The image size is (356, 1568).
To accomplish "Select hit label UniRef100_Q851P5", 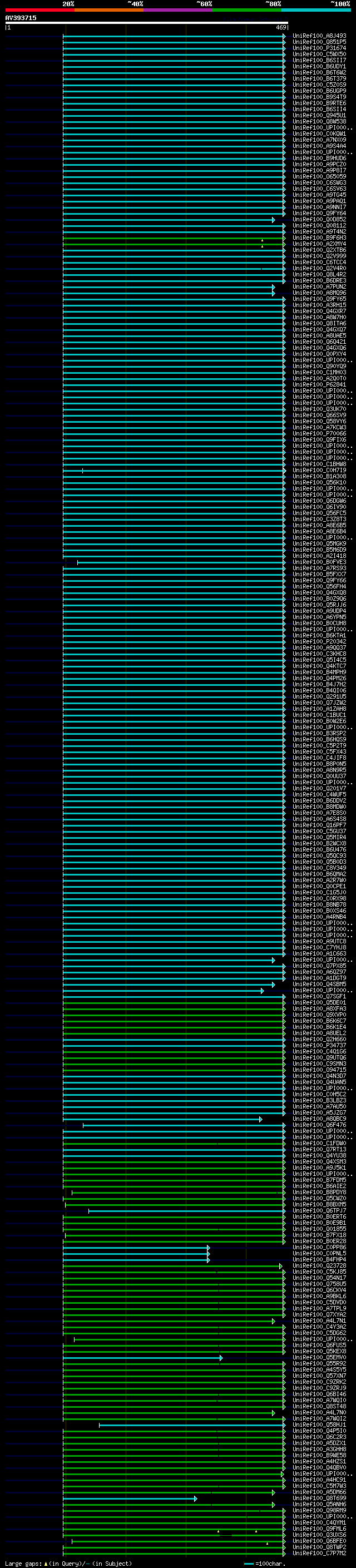I will point(319,42).
